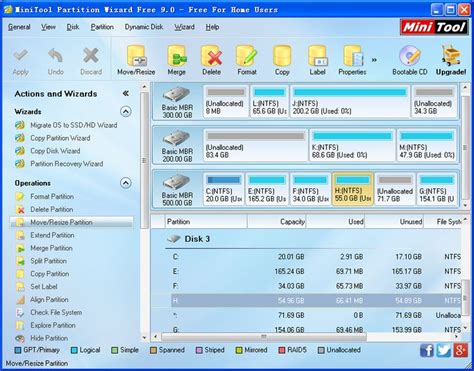
Task: Select the 83.4 GB unallocated block
Action: pyautogui.click(x=256, y=146)
